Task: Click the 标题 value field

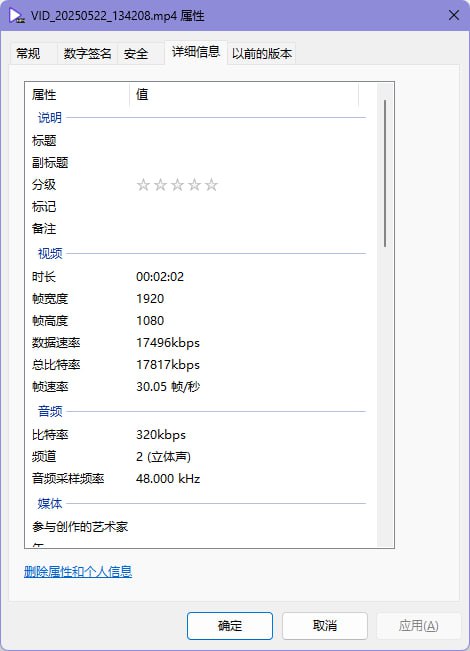Action: (x=249, y=141)
